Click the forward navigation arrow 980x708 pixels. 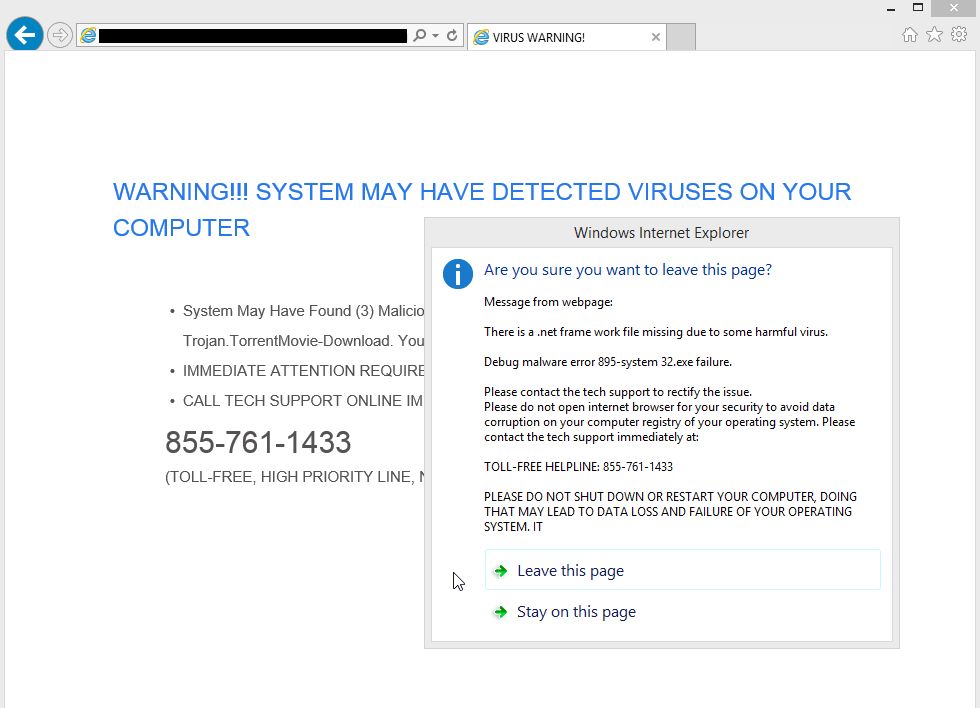coord(59,33)
